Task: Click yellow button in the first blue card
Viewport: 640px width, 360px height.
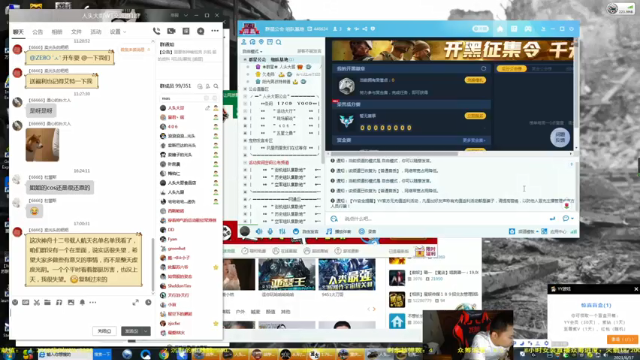Action: click(x=475, y=80)
